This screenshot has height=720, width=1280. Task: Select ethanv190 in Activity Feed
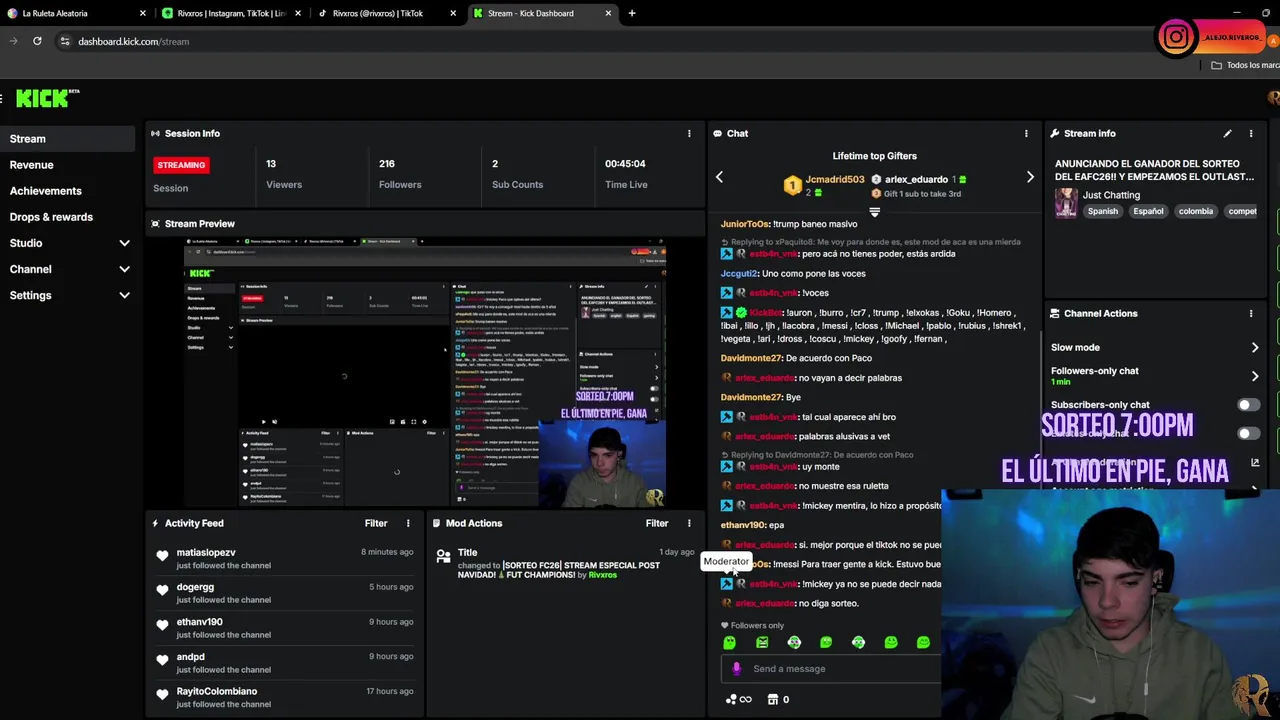click(199, 622)
